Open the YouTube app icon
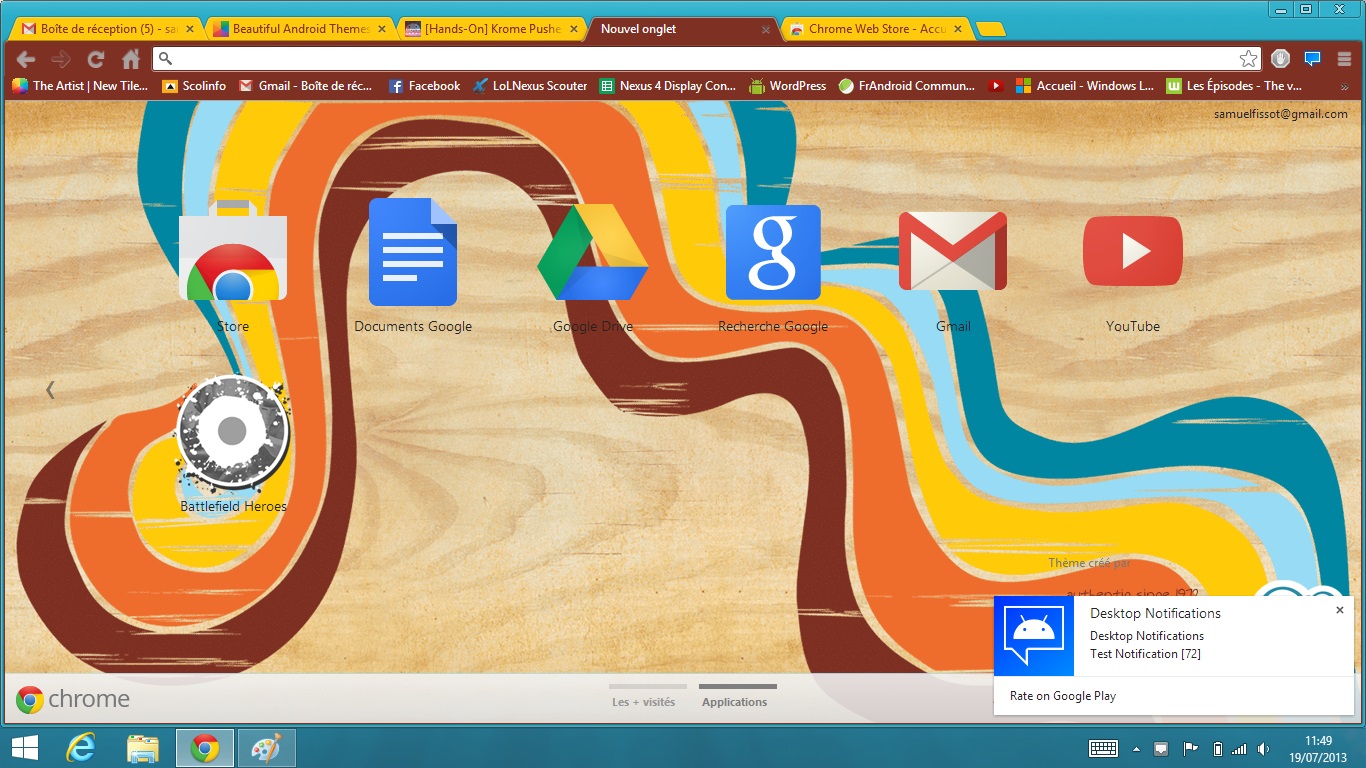 tap(1133, 251)
